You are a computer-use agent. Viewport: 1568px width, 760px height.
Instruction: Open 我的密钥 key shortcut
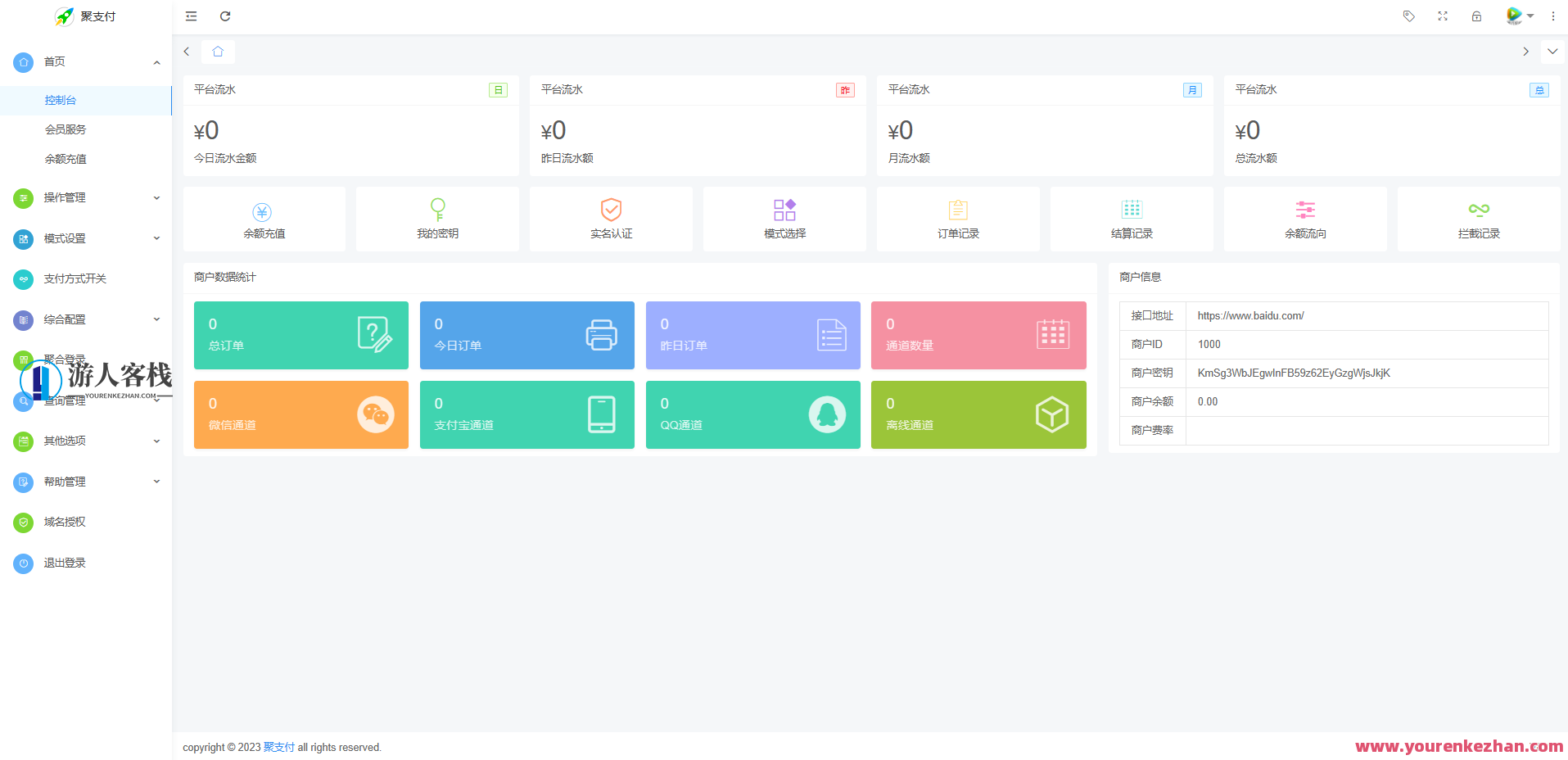click(437, 219)
